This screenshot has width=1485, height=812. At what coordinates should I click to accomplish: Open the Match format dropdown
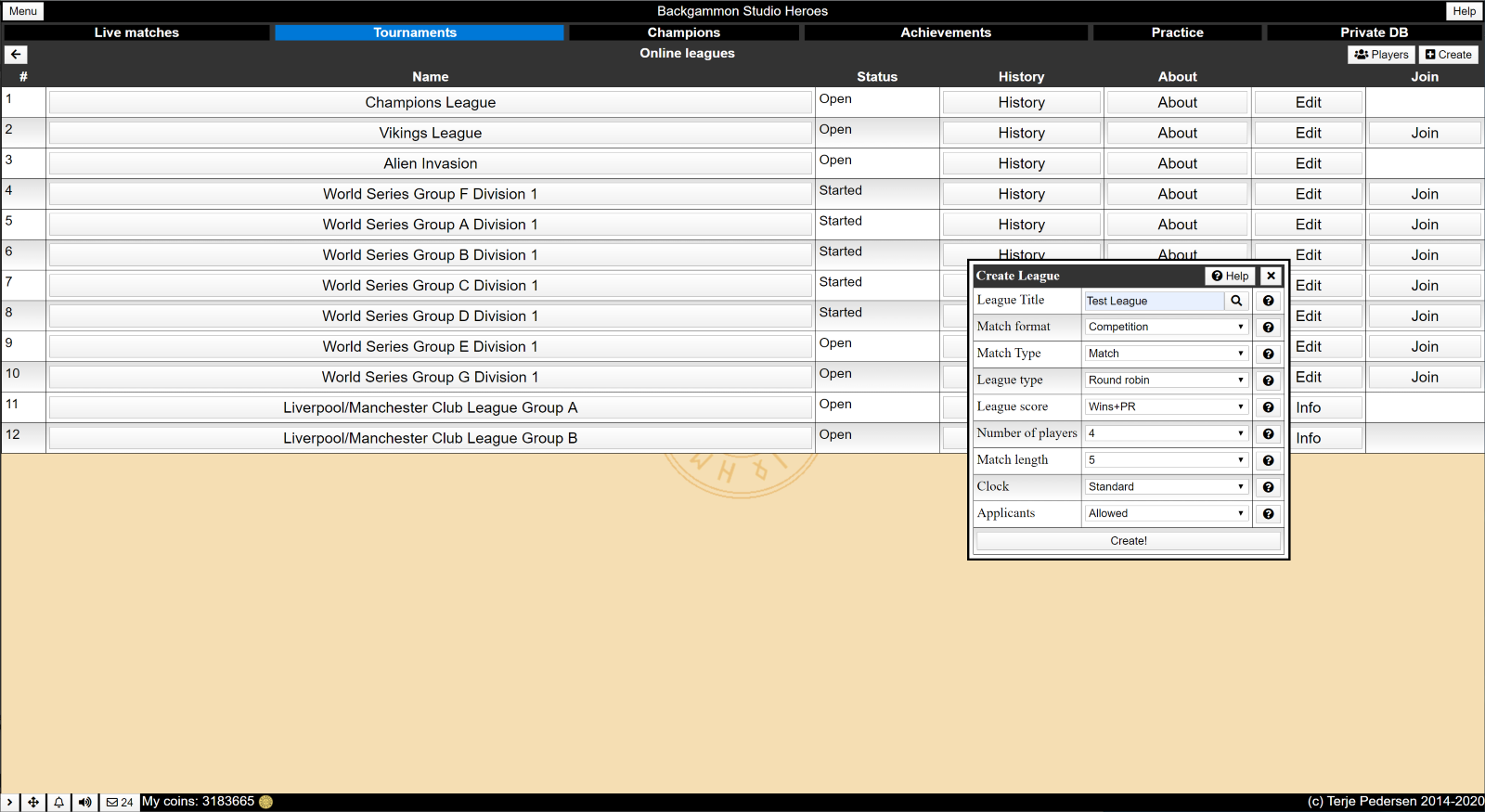[1166, 327]
